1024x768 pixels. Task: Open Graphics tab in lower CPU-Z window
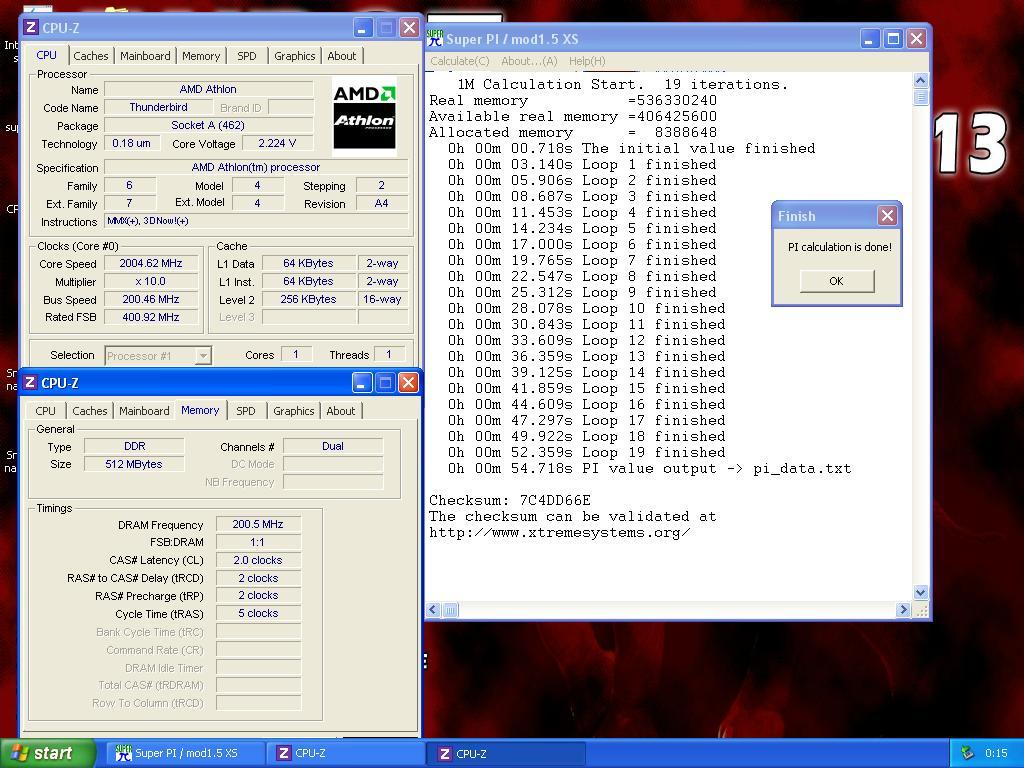click(293, 411)
